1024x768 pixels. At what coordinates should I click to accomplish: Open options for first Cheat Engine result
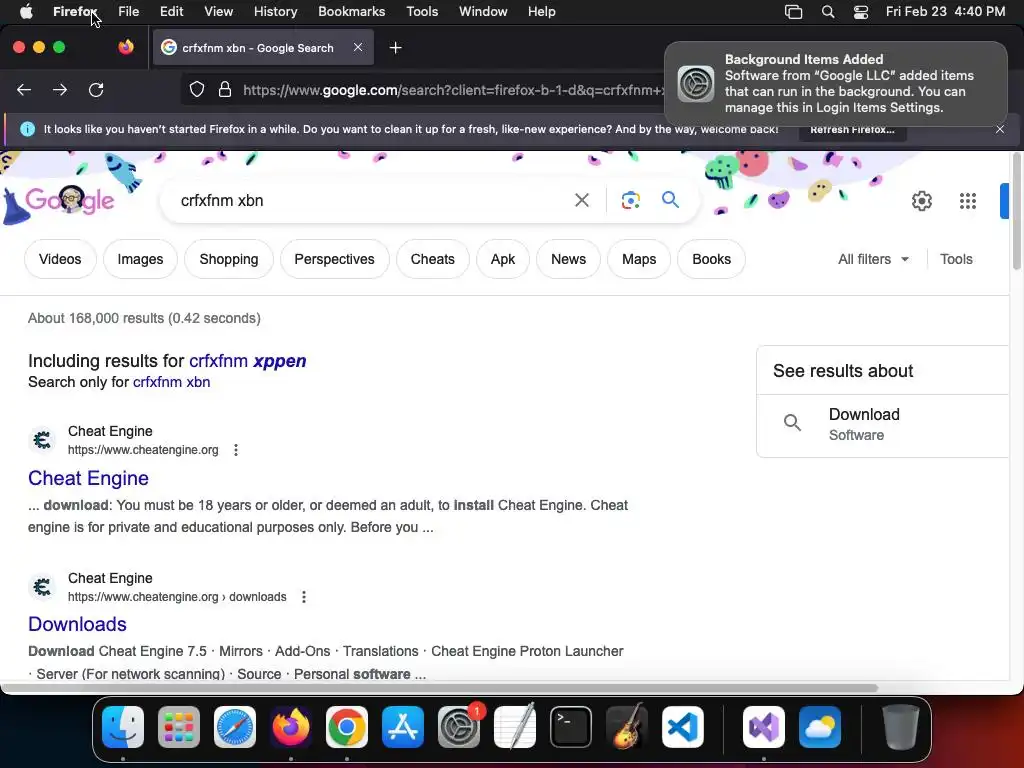[236, 450]
